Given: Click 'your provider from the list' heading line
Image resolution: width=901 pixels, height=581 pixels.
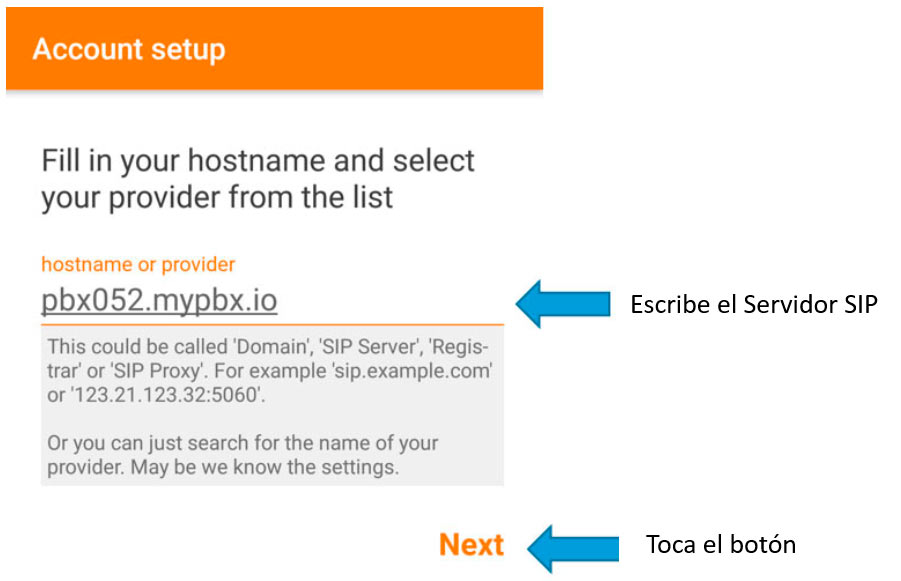Looking at the screenshot, I should coord(217,197).
